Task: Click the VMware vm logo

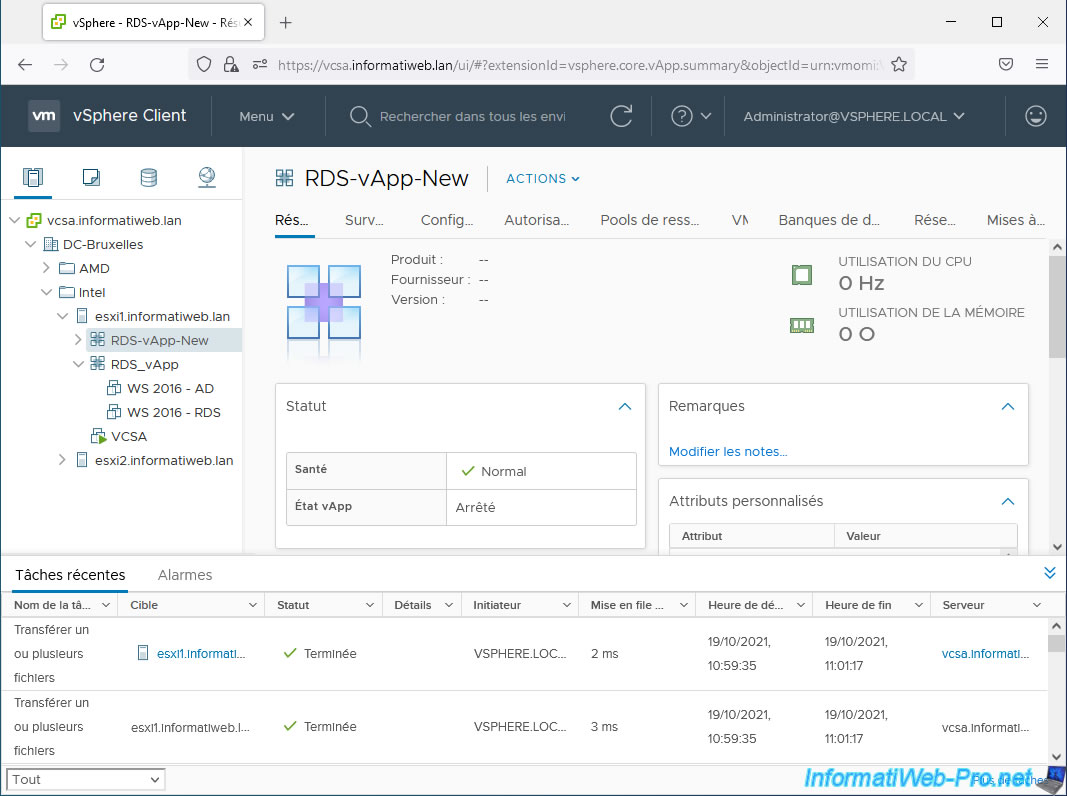Action: 44,116
